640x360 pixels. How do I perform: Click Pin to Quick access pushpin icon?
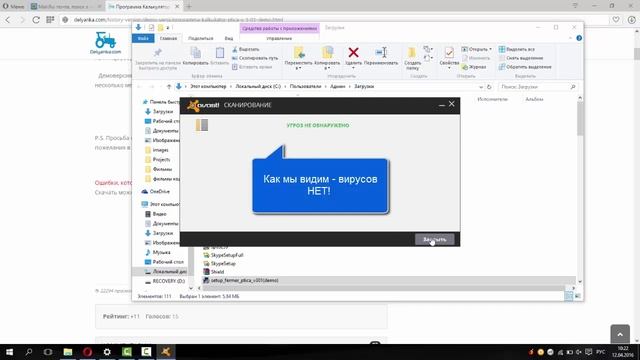tap(158, 53)
